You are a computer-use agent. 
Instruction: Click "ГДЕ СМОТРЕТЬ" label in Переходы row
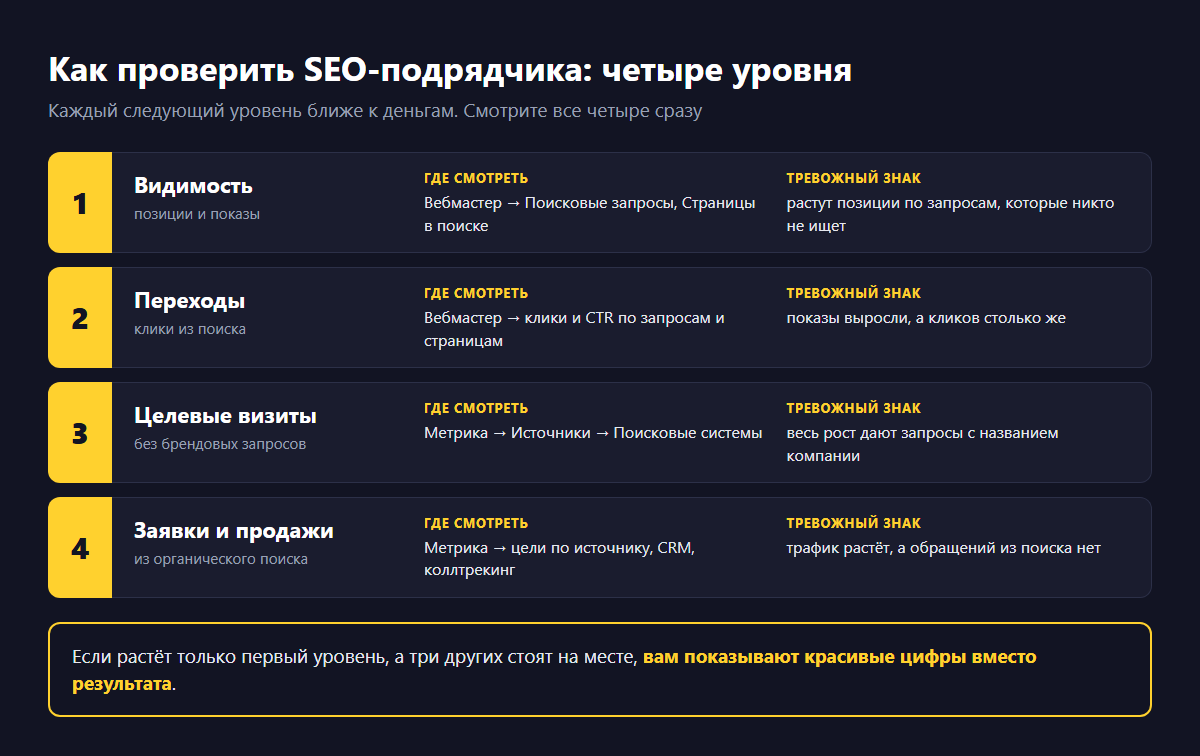coord(476,293)
